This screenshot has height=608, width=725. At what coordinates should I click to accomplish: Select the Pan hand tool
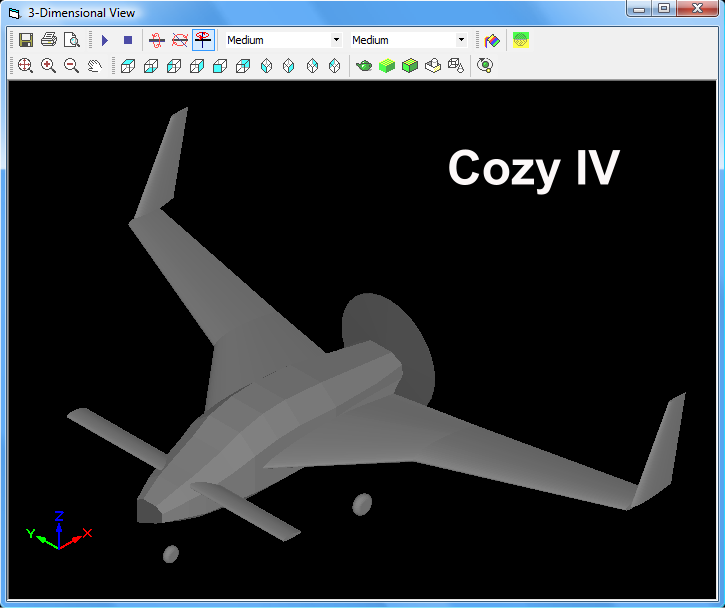coord(95,66)
